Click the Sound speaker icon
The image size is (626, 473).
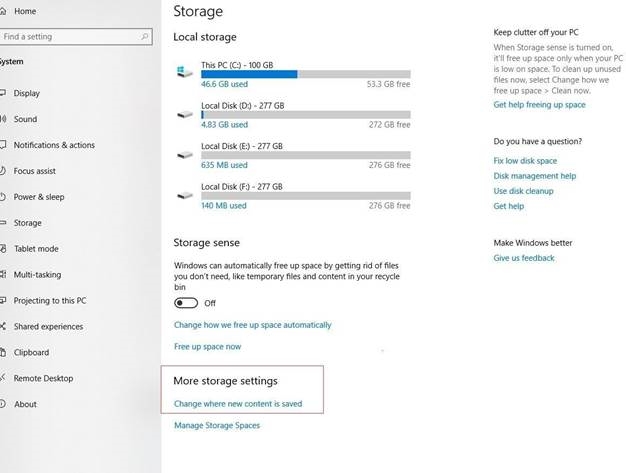click(x=3, y=119)
